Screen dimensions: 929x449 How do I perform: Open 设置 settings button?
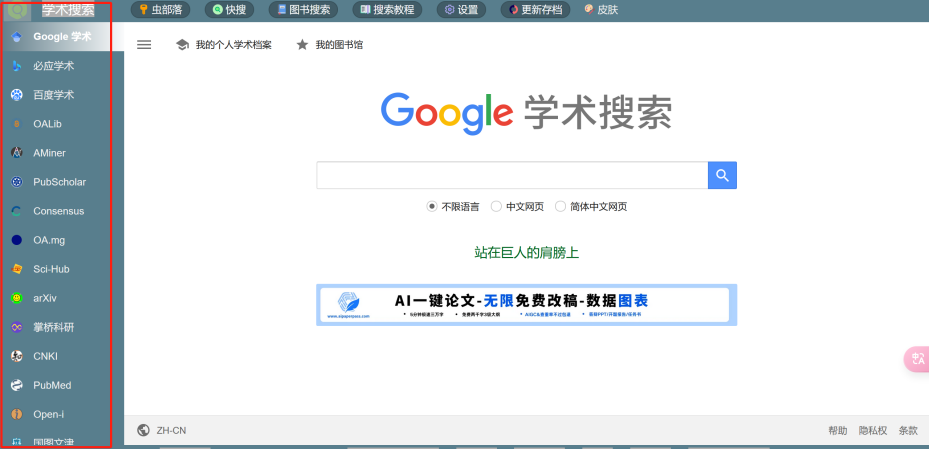click(461, 9)
